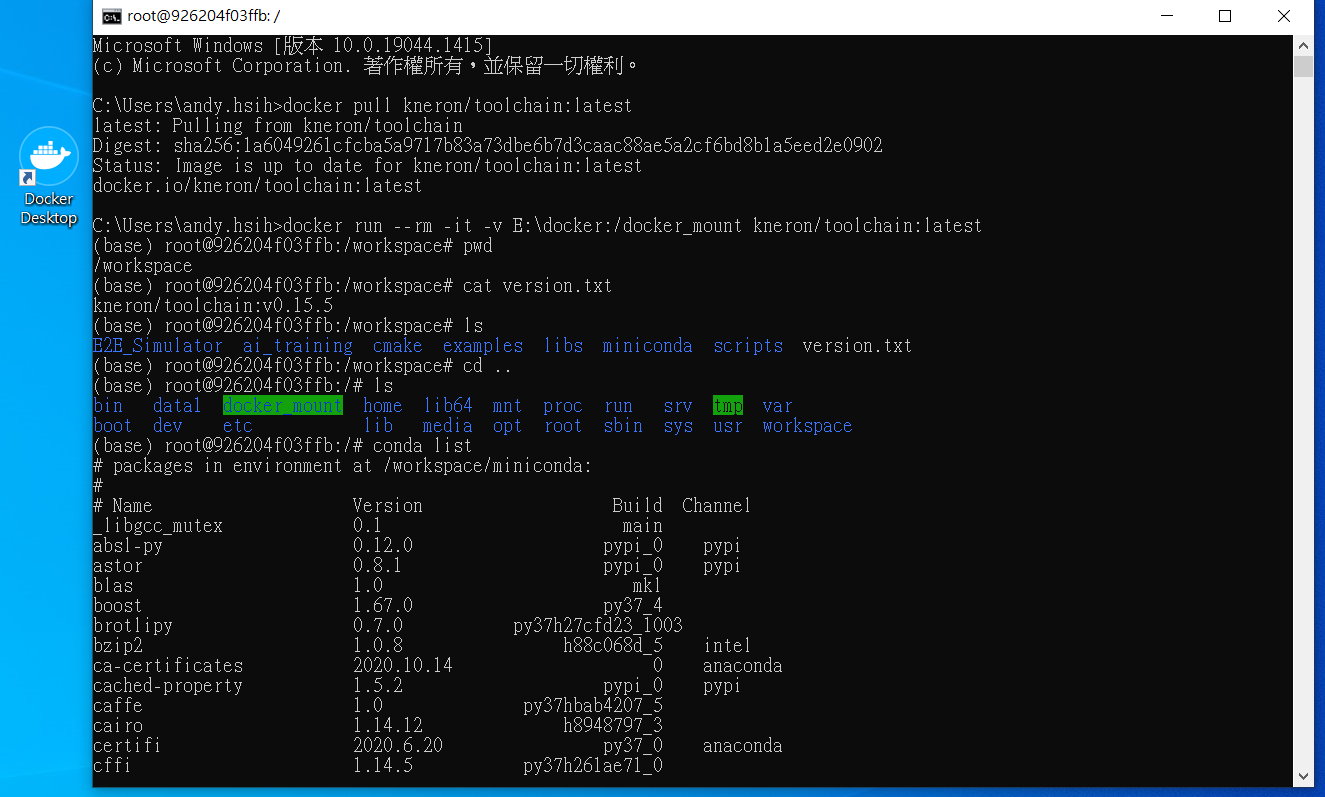This screenshot has width=1325, height=797.
Task: Click the 'E2E_Simulator' directory name
Action: pyautogui.click(x=158, y=345)
